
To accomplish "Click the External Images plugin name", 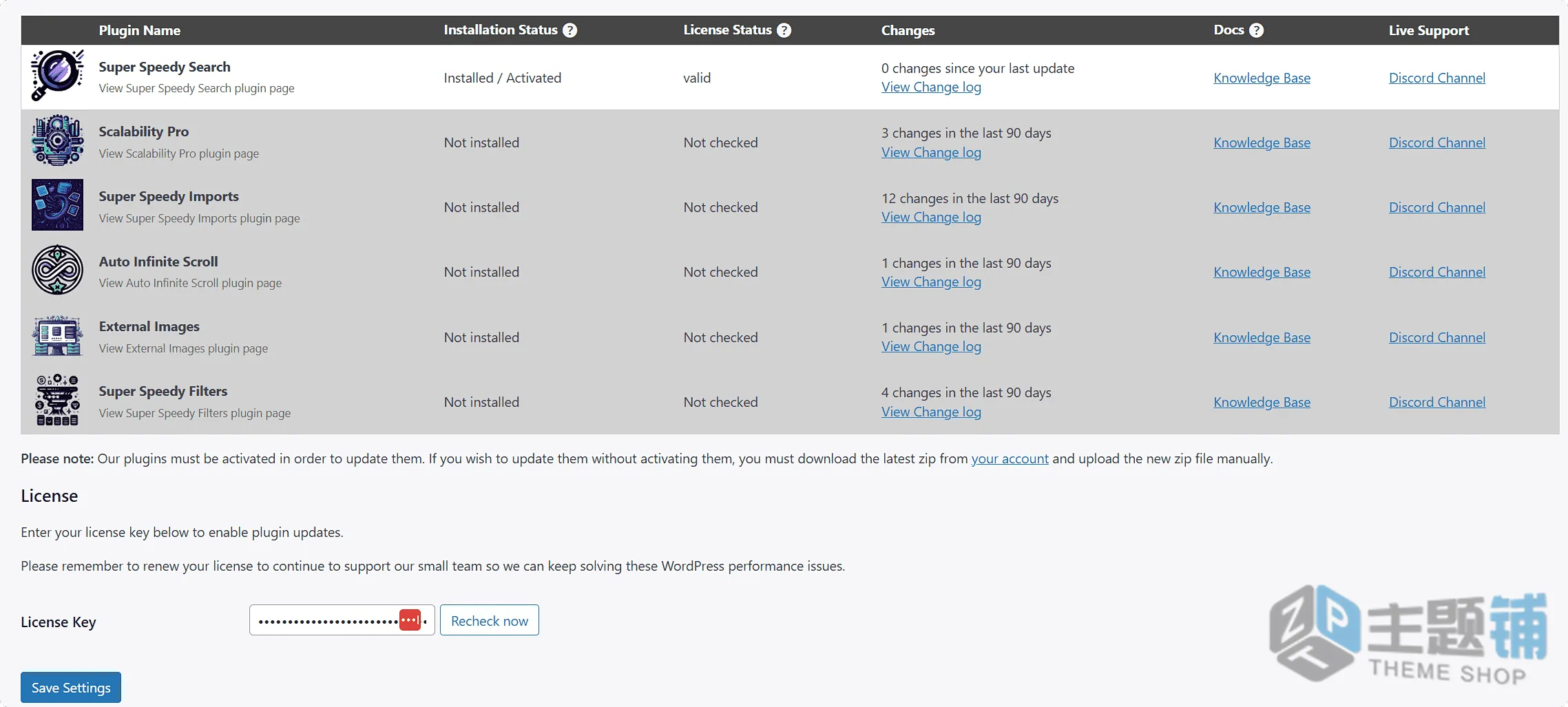I will point(149,326).
